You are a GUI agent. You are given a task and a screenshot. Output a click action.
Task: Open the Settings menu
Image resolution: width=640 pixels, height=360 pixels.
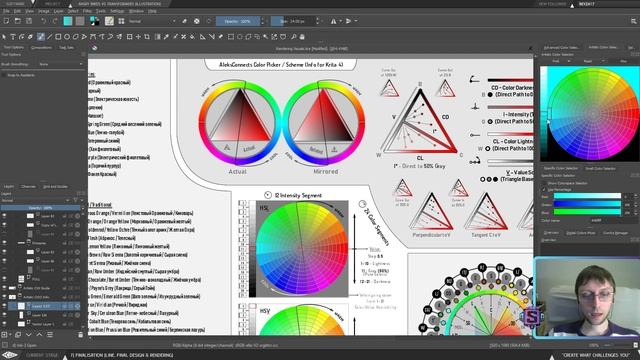click(x=117, y=11)
